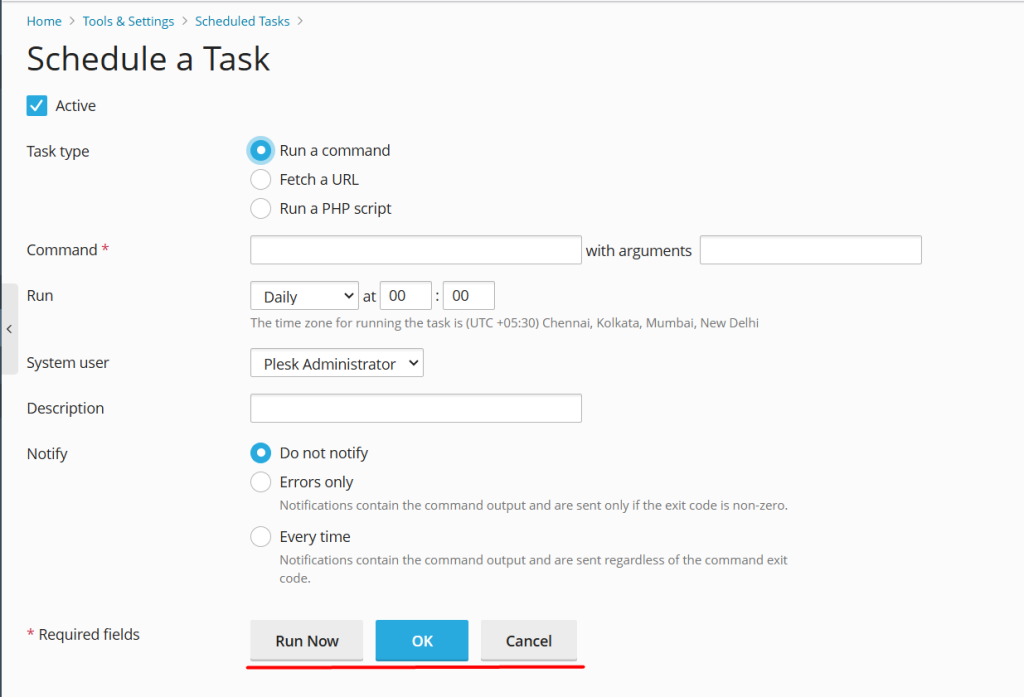1024x697 pixels.
Task: Open Tools & Settings breadcrumb
Action: click(x=128, y=21)
